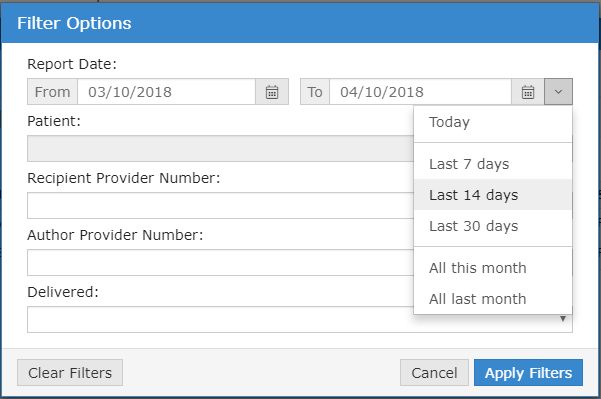Cancel the Filter Options dialog

(x=434, y=373)
